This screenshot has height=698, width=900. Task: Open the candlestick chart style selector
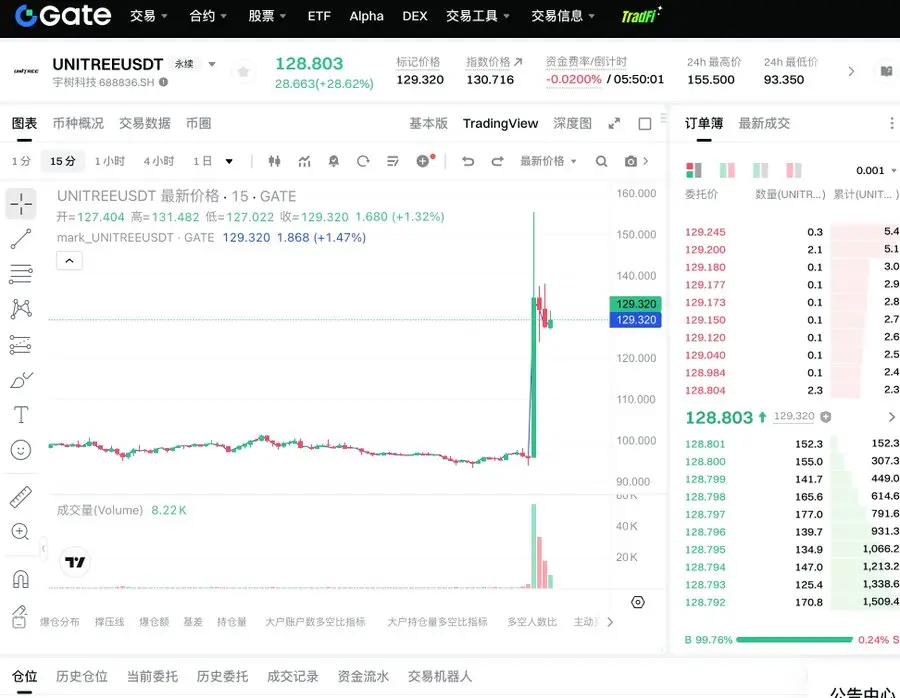[x=274, y=161]
